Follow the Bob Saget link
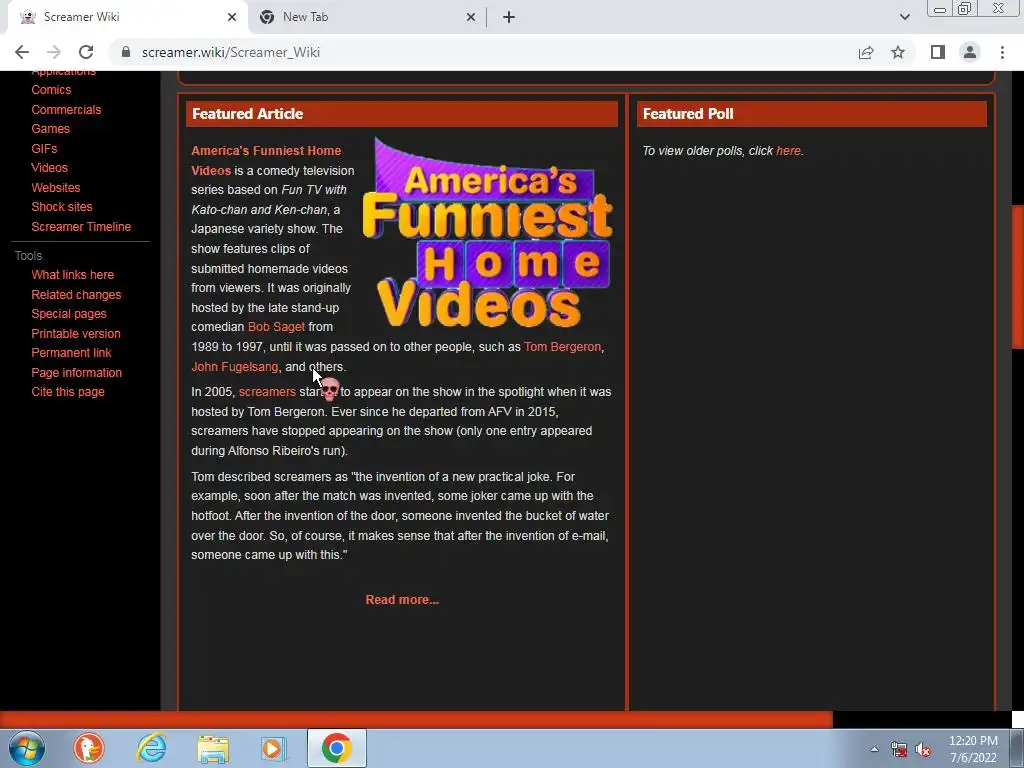 (276, 327)
